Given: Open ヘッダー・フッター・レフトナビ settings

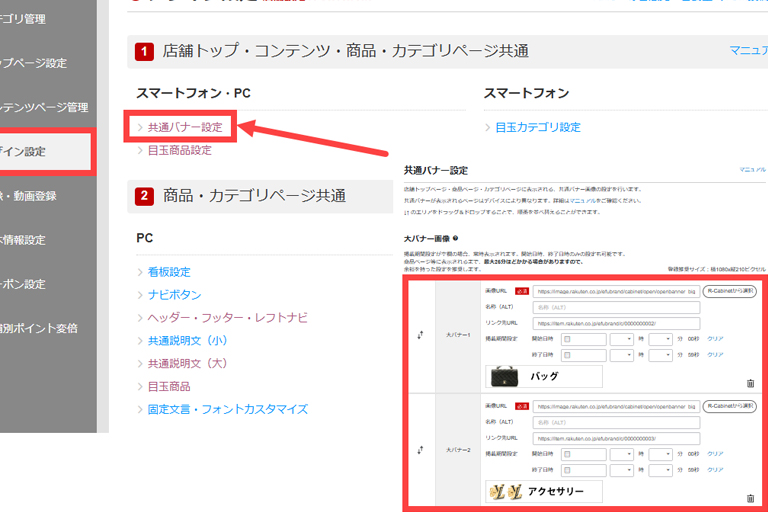Looking at the screenshot, I should tap(228, 317).
